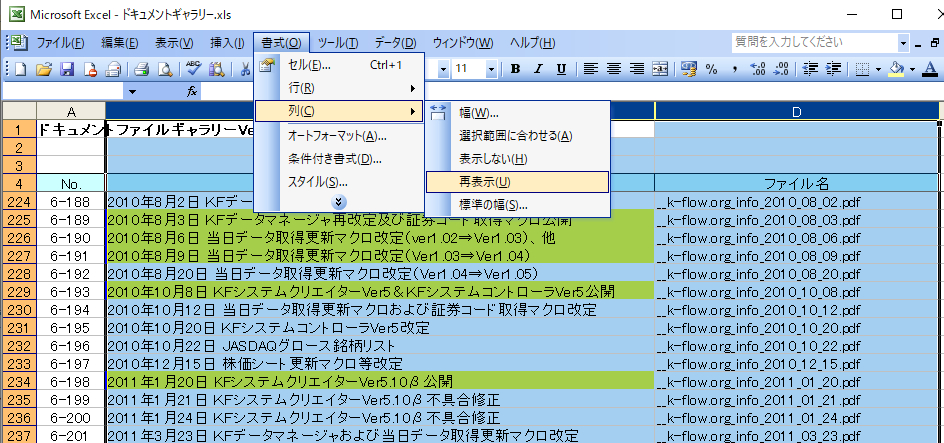Apply Percent style

712,69
